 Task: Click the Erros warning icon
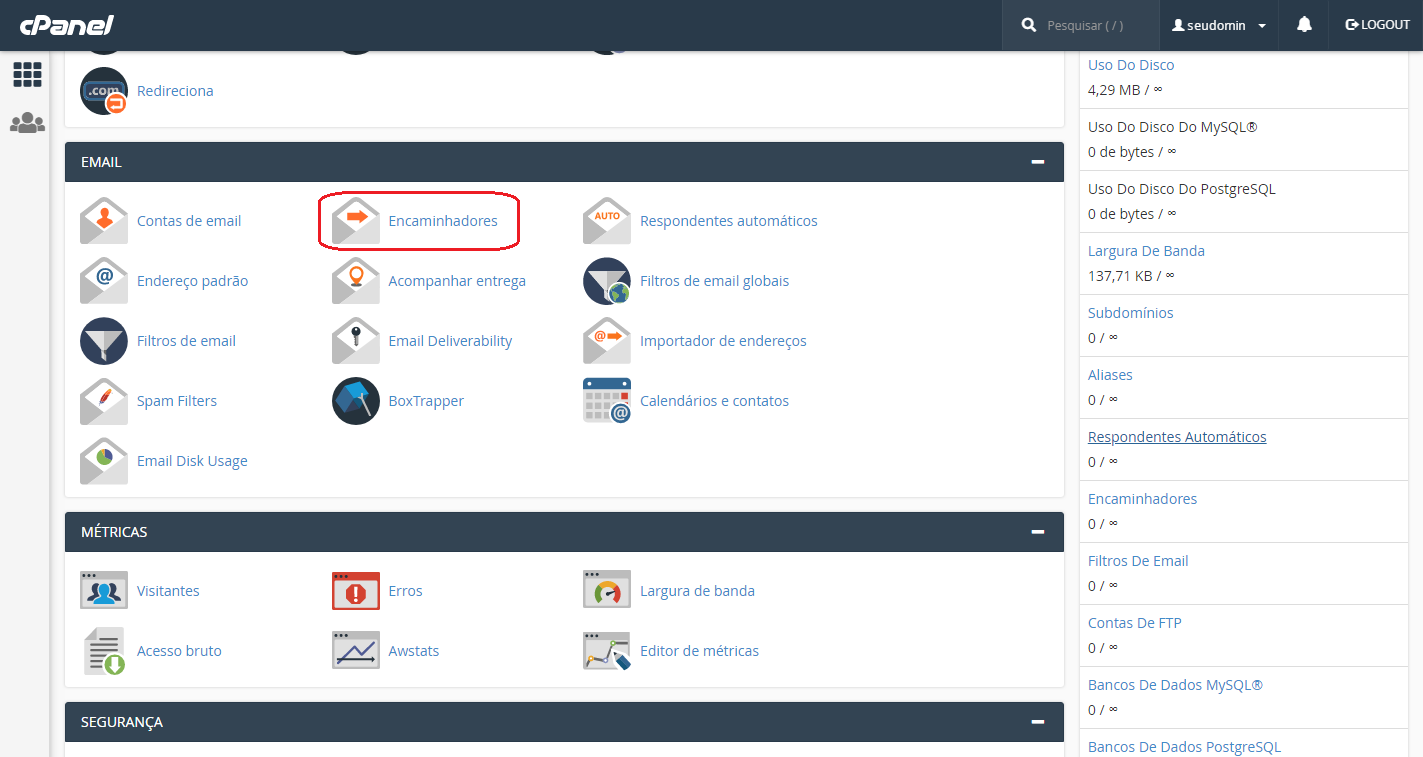(356, 591)
